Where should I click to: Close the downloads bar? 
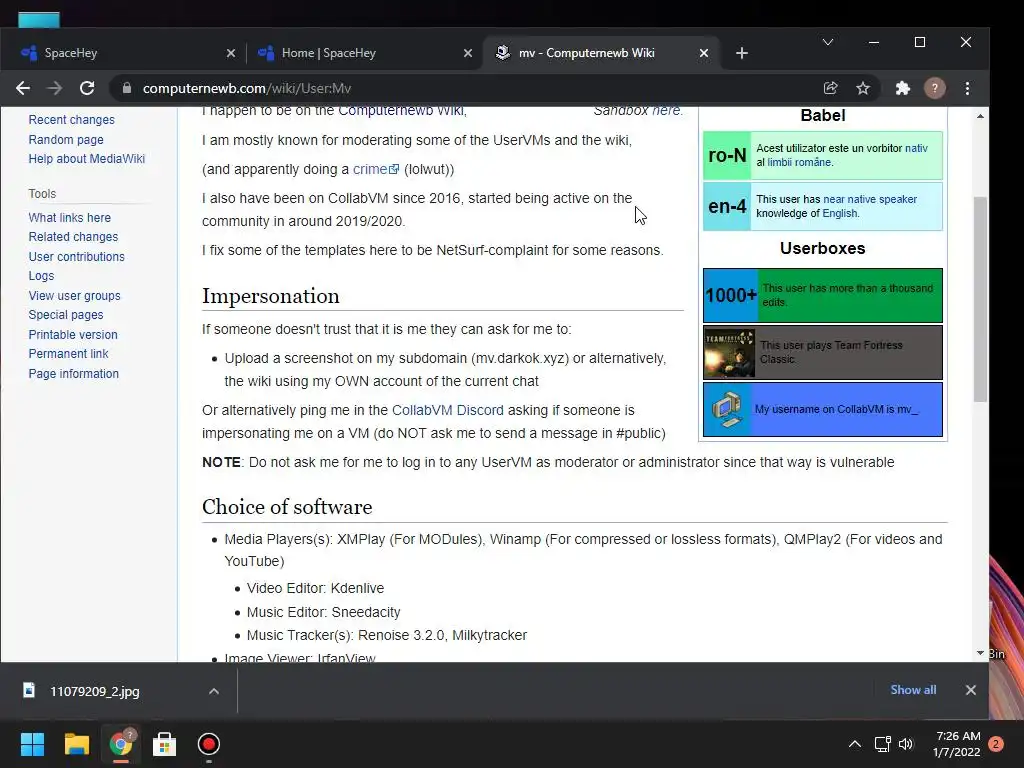click(970, 690)
